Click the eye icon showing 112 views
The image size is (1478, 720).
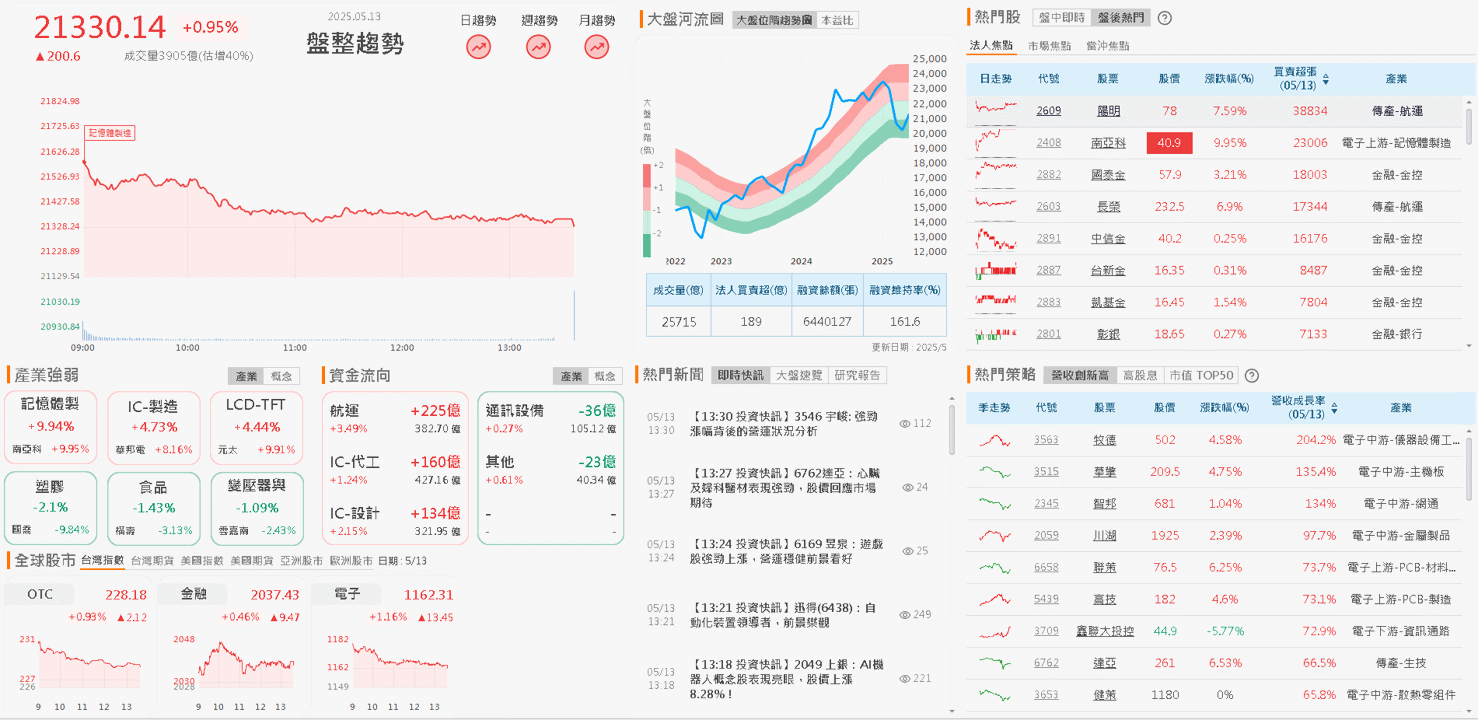pyautogui.click(x=905, y=423)
